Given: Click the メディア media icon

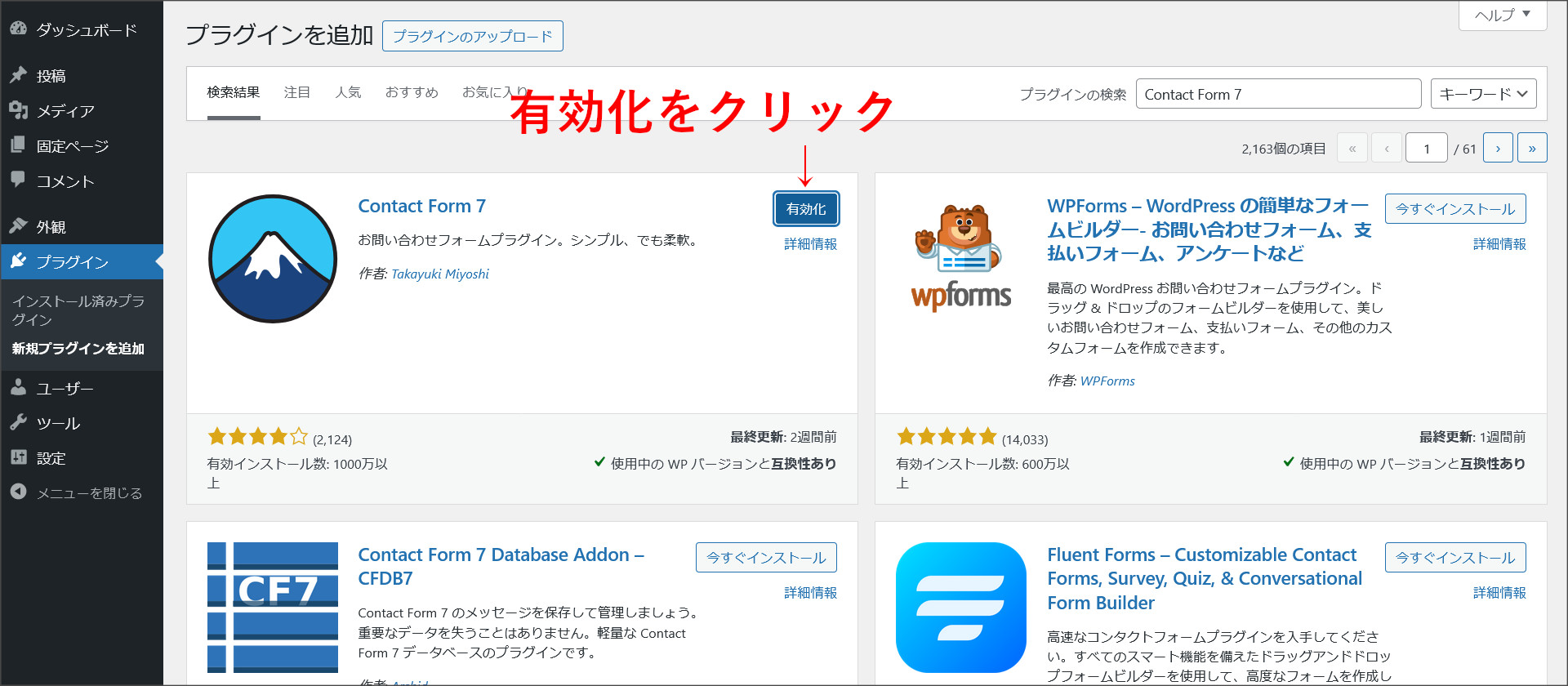Looking at the screenshot, I should click(x=18, y=110).
